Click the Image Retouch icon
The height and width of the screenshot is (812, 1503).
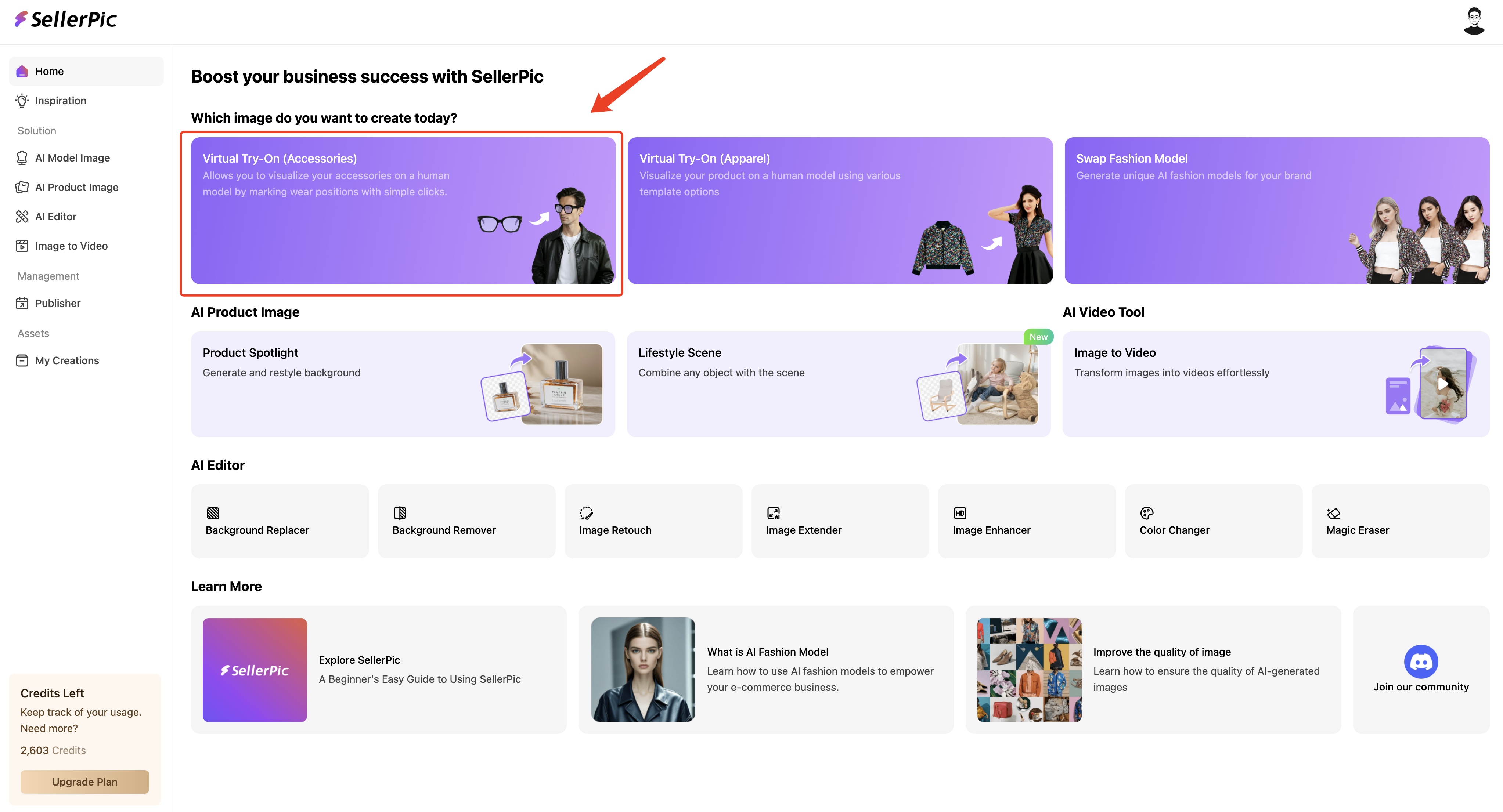586,513
